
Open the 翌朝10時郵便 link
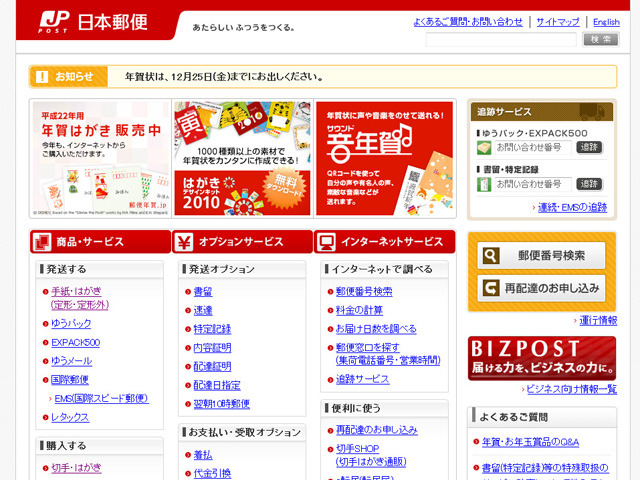(222, 404)
